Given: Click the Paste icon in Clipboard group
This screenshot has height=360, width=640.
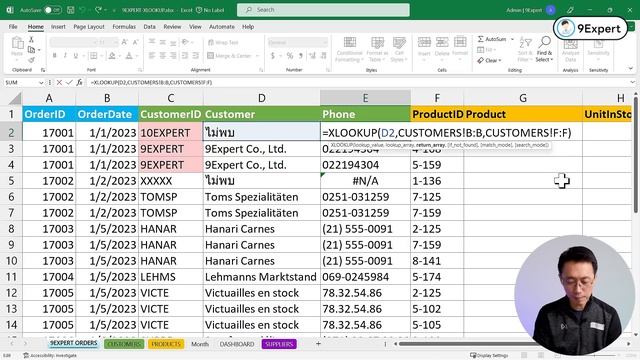Looking at the screenshot, I should click(17, 43).
